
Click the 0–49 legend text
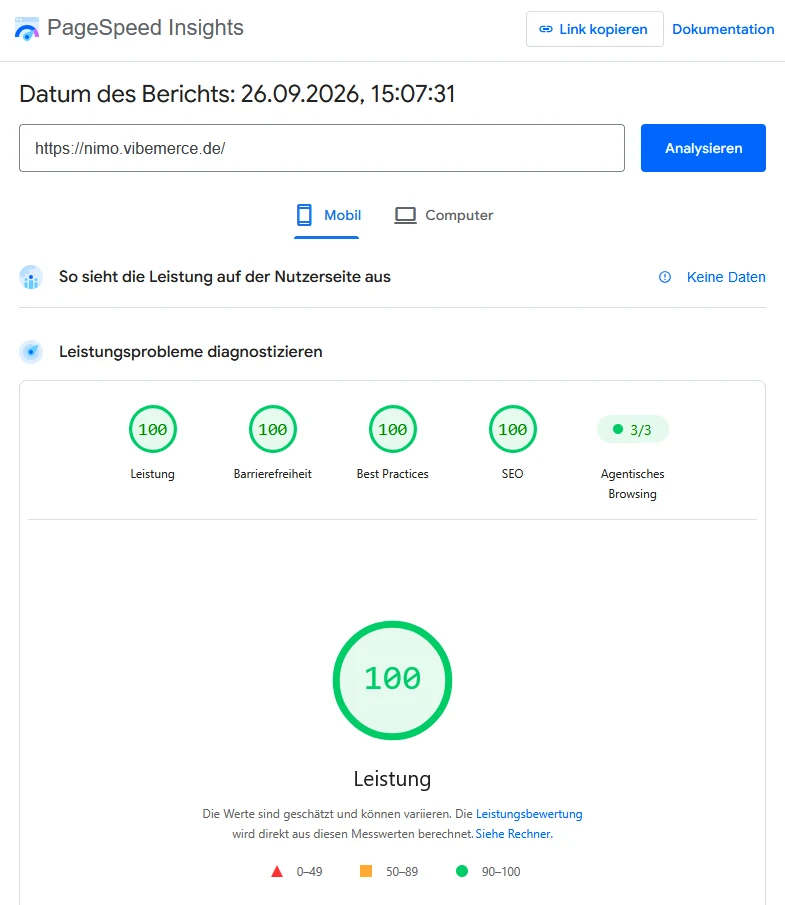[x=309, y=872]
